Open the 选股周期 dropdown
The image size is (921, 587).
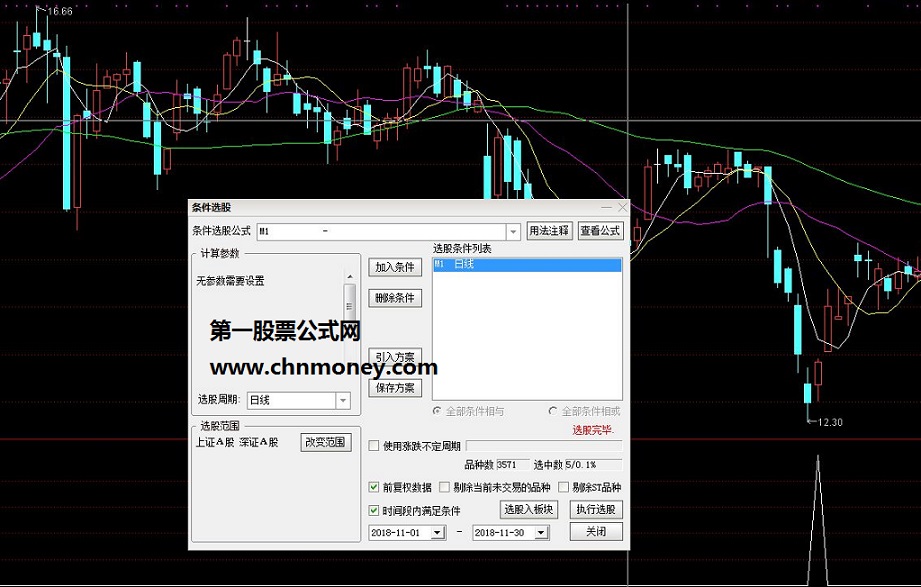click(x=343, y=401)
